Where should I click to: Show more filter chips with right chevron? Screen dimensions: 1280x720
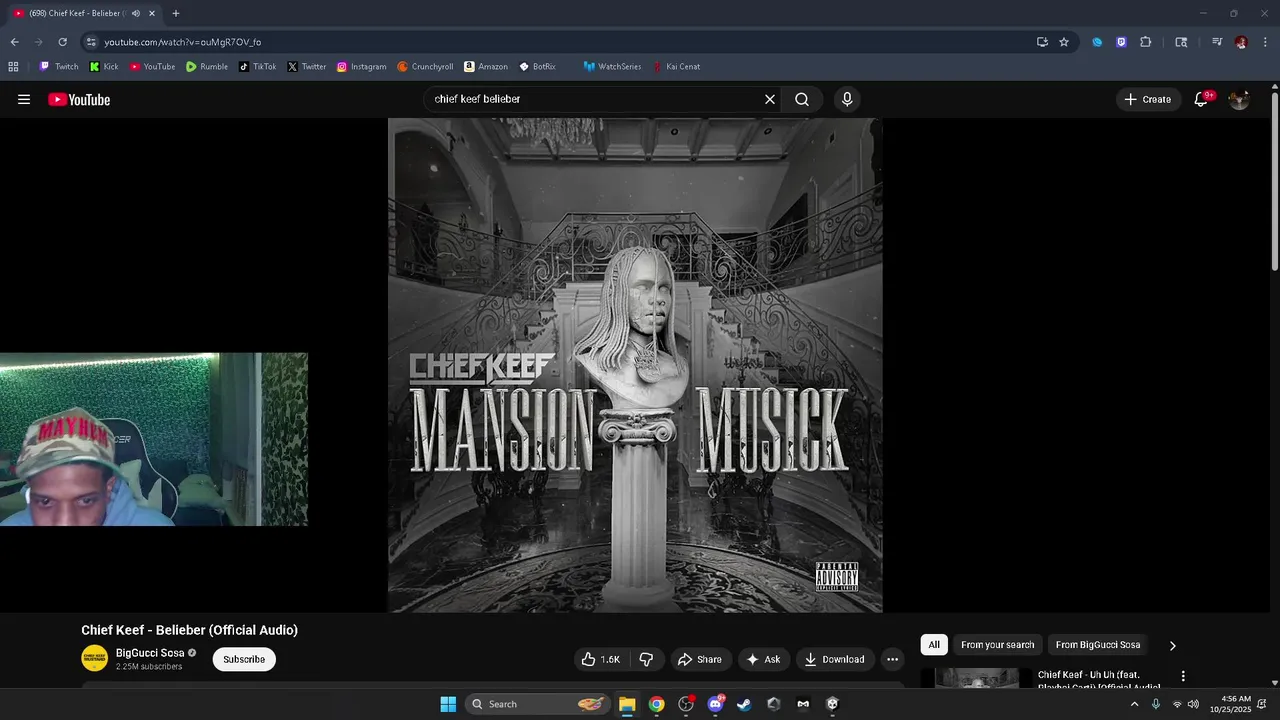coord(1172,645)
